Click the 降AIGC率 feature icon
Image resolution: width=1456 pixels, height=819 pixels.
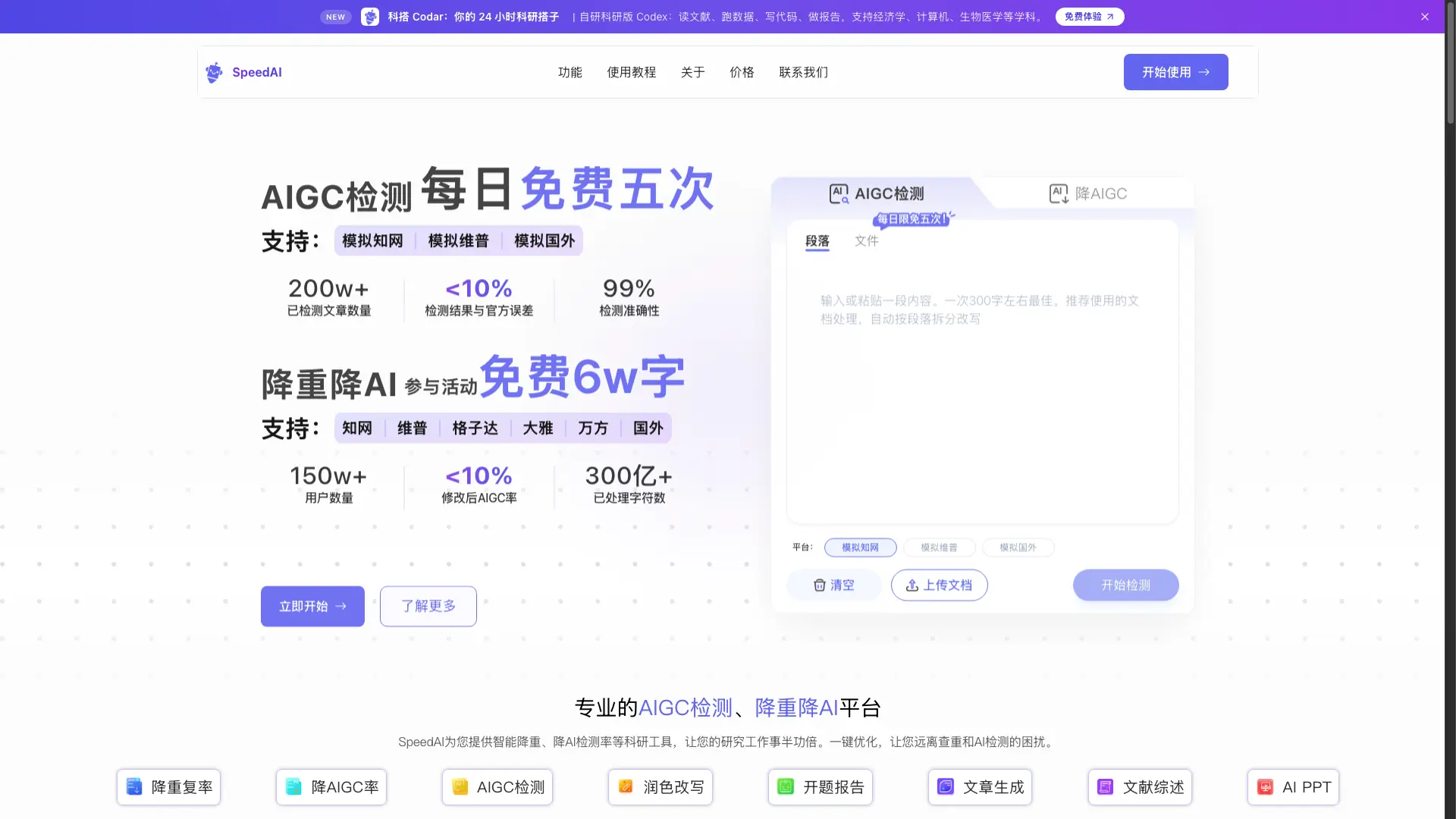point(293,787)
